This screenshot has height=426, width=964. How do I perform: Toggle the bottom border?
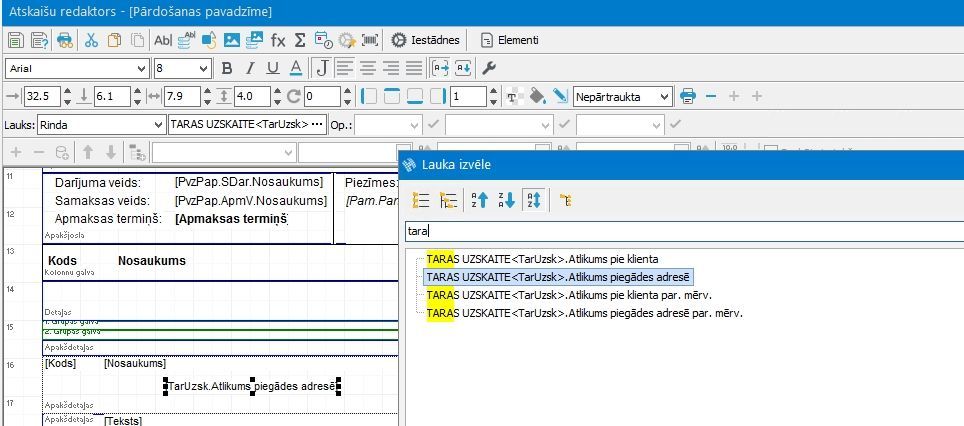(x=415, y=97)
